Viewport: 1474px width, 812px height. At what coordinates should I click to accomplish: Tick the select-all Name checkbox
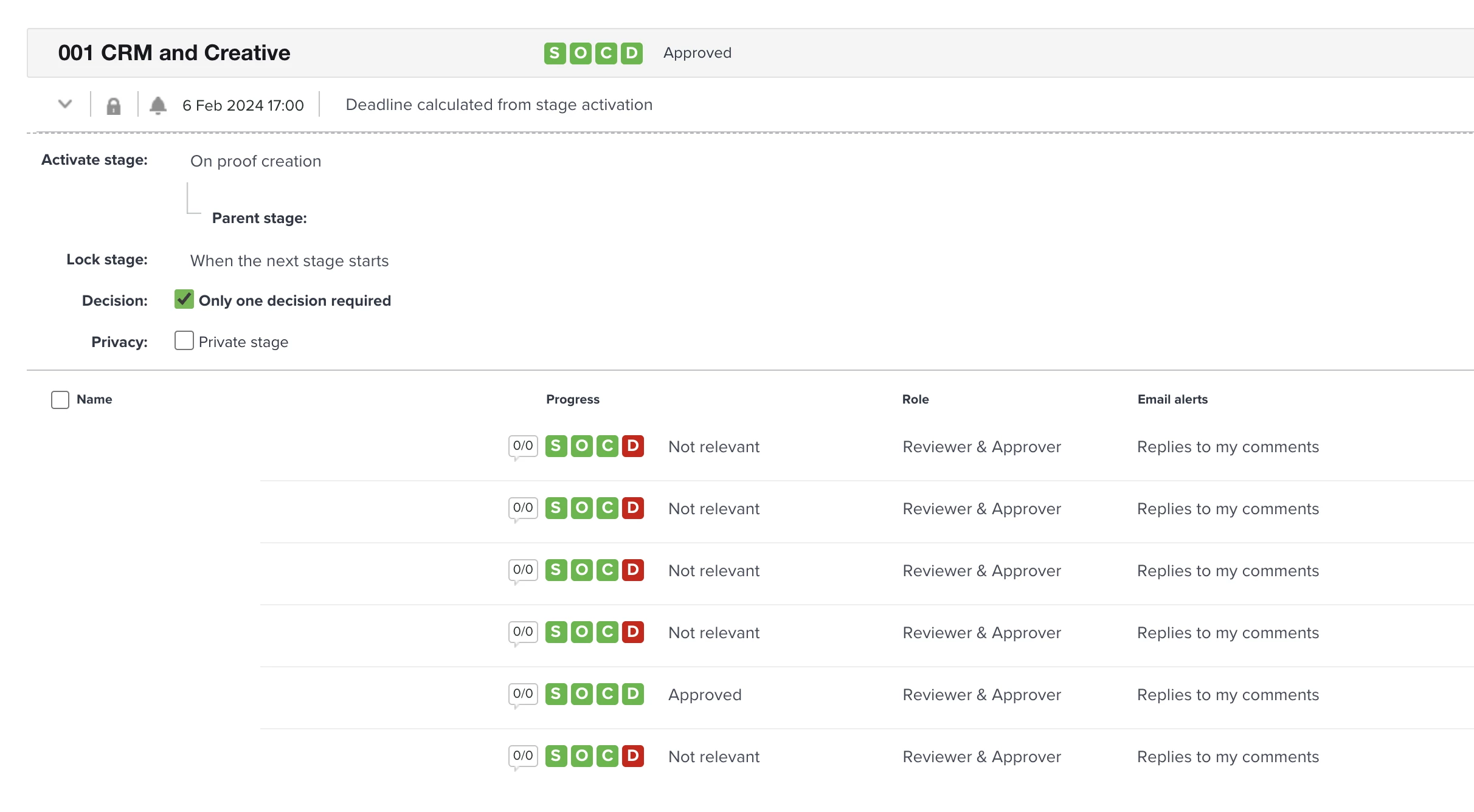60,400
